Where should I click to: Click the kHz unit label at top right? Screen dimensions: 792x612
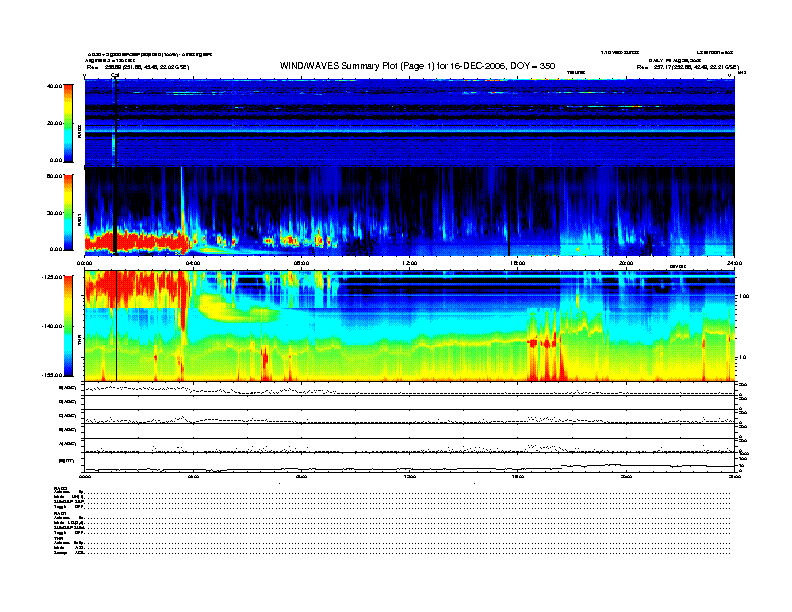[741, 73]
